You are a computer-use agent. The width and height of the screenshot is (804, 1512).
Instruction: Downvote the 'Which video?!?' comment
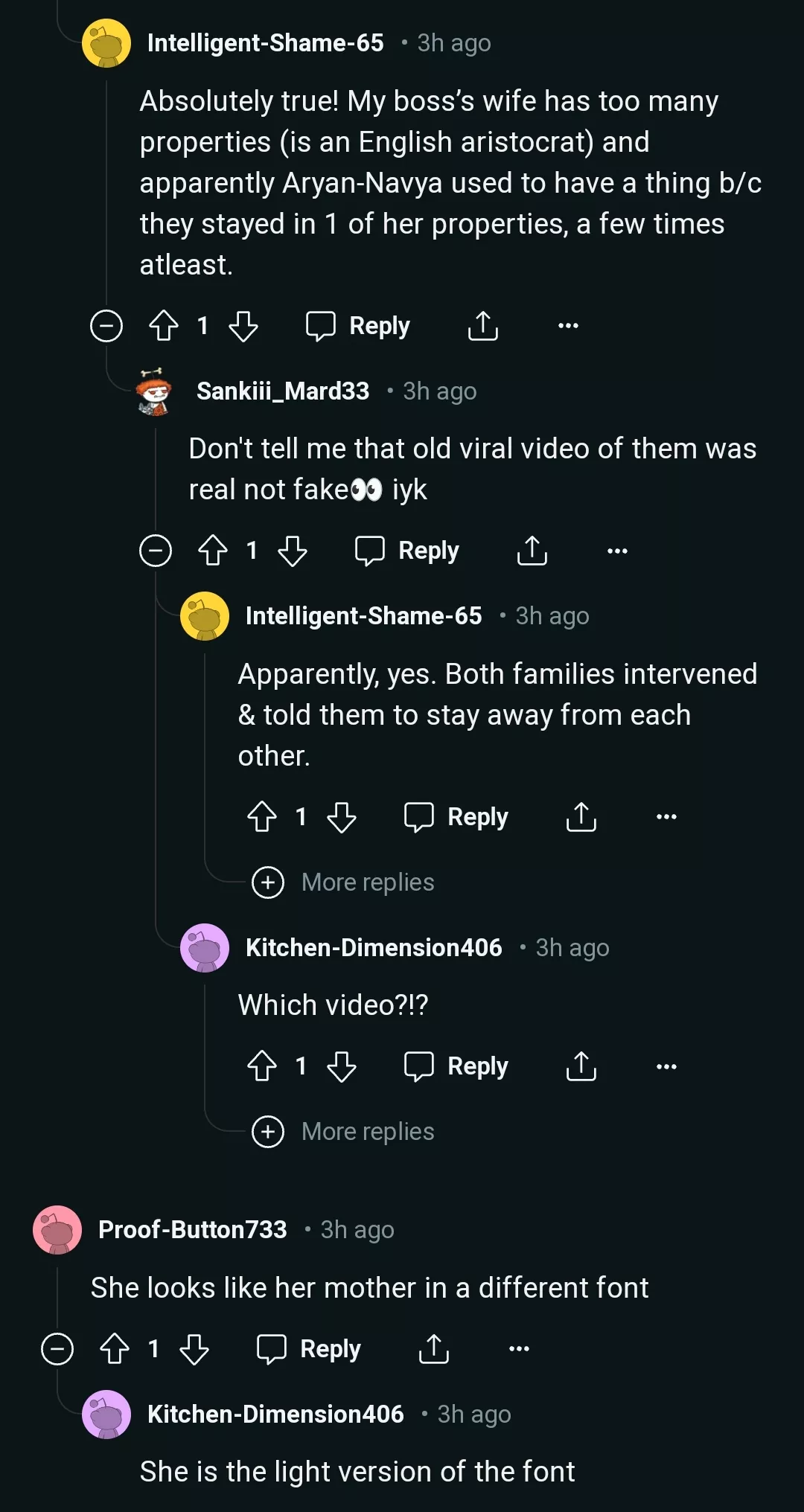coord(342,1066)
